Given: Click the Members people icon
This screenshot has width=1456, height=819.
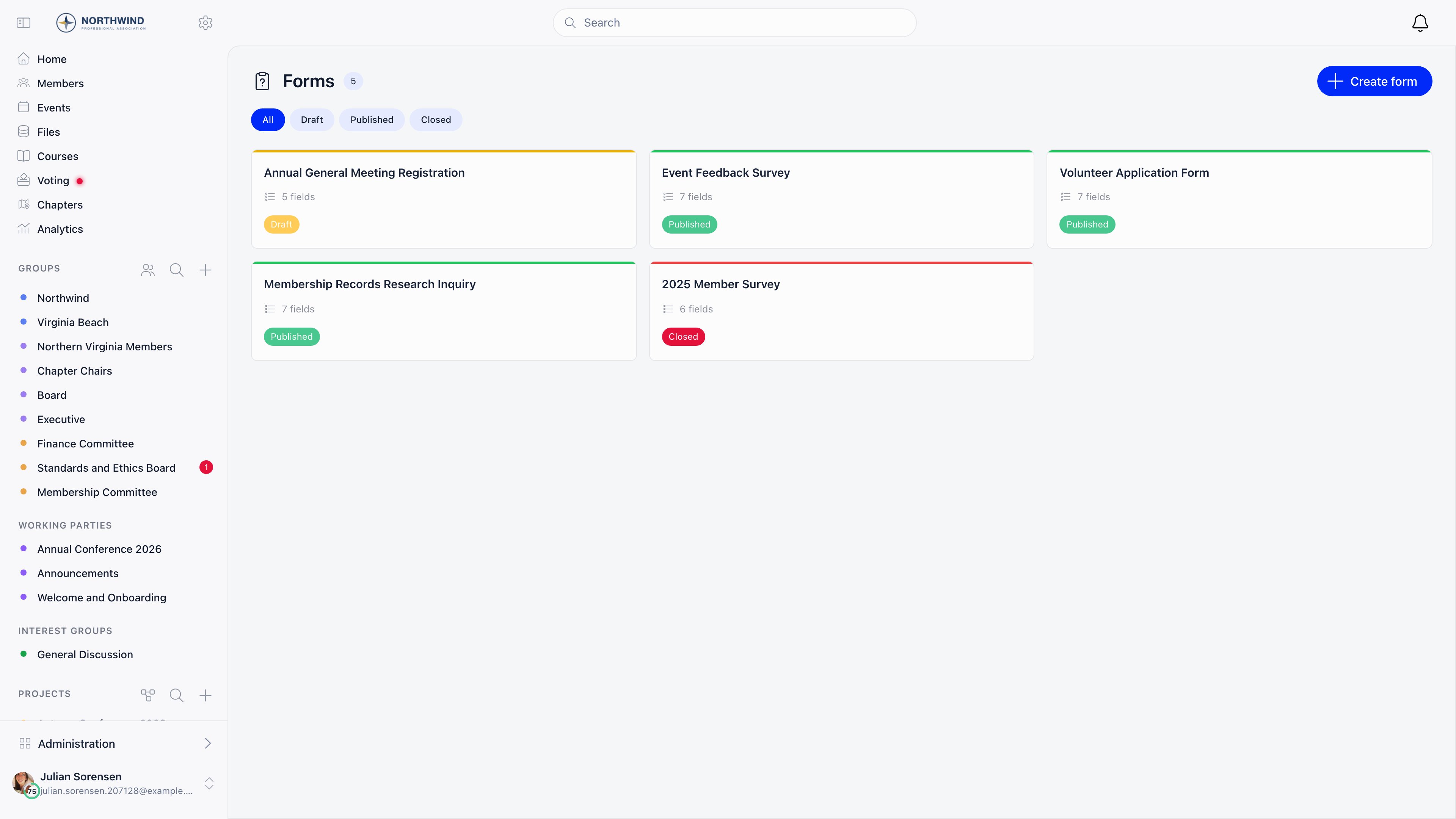Looking at the screenshot, I should click(23, 83).
